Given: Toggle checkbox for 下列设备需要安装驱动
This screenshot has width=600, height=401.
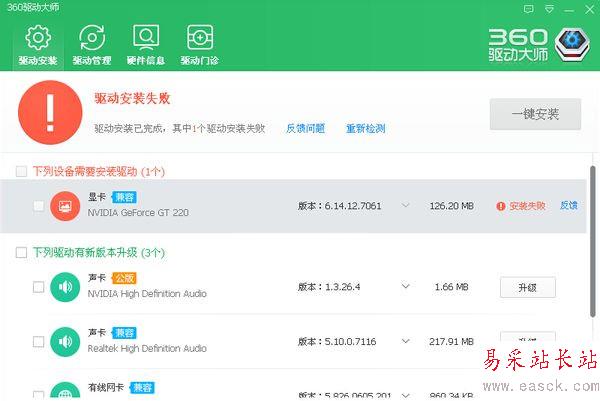Looking at the screenshot, I should click(21, 171).
